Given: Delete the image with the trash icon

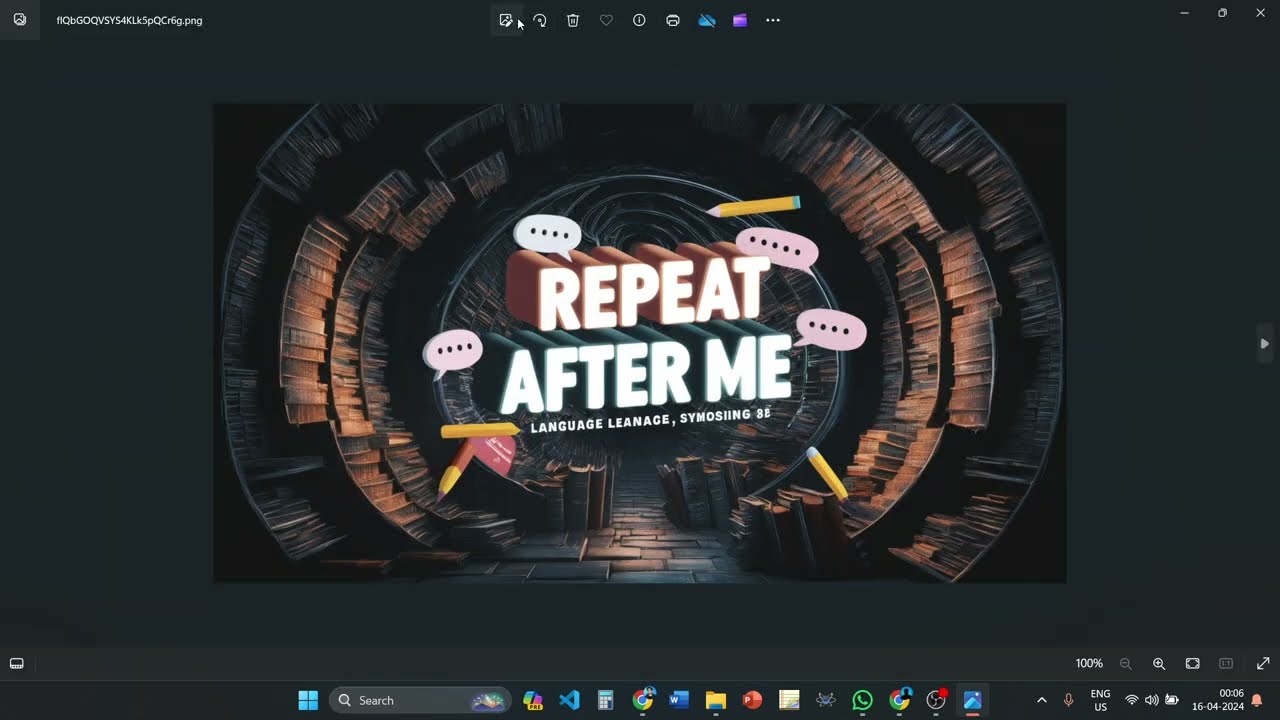Looking at the screenshot, I should (x=573, y=20).
